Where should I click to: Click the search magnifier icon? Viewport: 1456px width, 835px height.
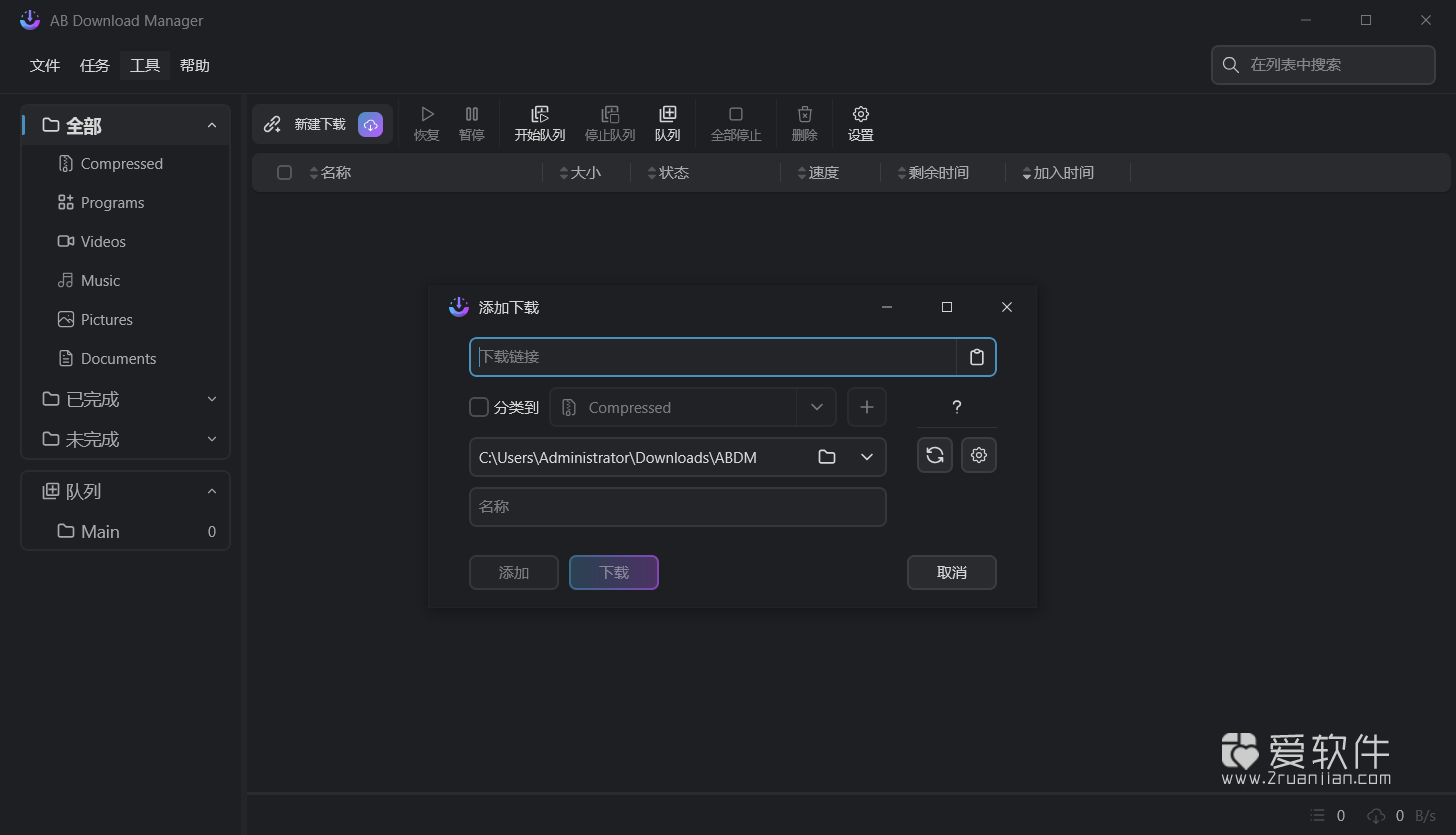coord(1230,65)
